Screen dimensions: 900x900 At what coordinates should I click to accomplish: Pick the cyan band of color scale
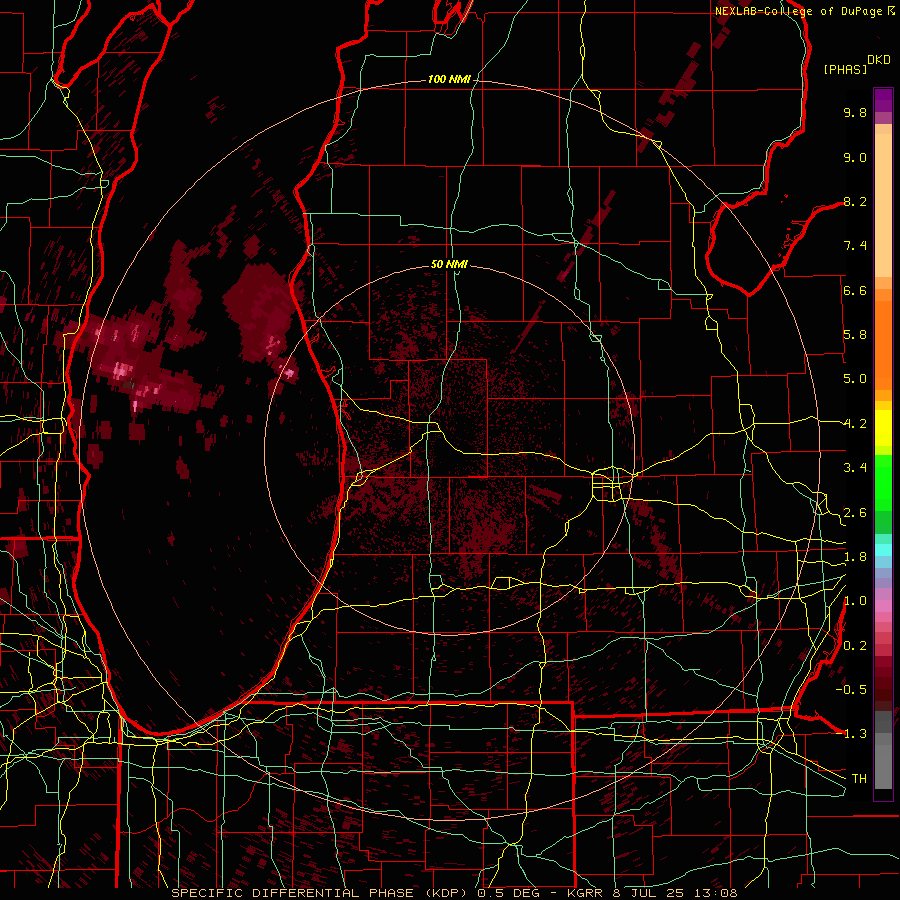pyautogui.click(x=883, y=550)
